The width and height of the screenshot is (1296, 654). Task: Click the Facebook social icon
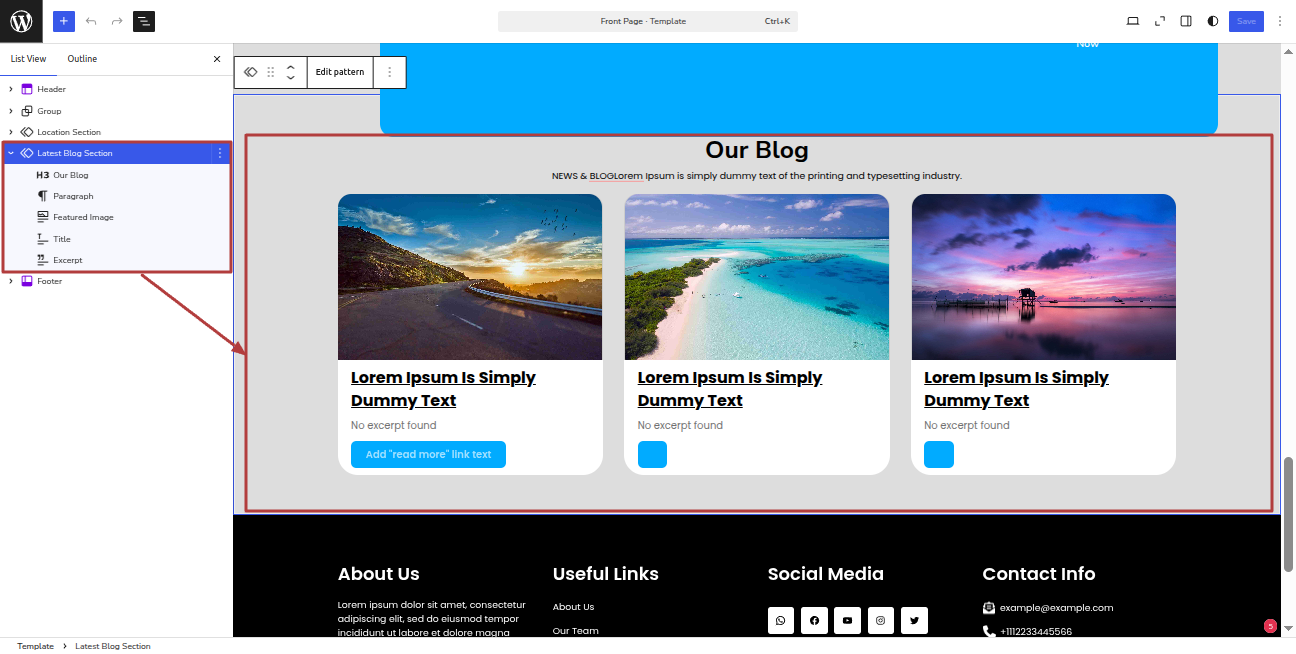814,621
